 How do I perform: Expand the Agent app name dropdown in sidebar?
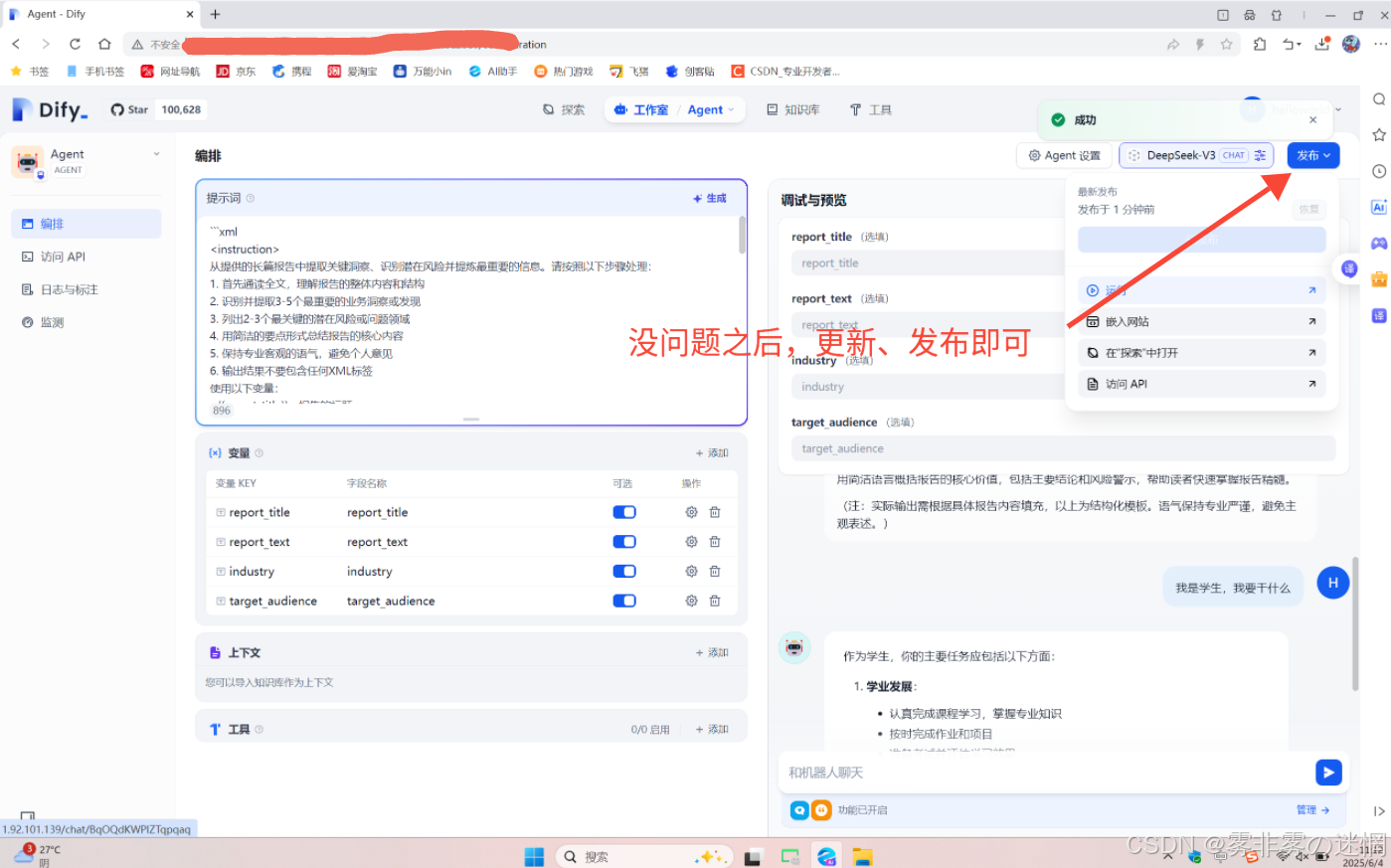156,154
